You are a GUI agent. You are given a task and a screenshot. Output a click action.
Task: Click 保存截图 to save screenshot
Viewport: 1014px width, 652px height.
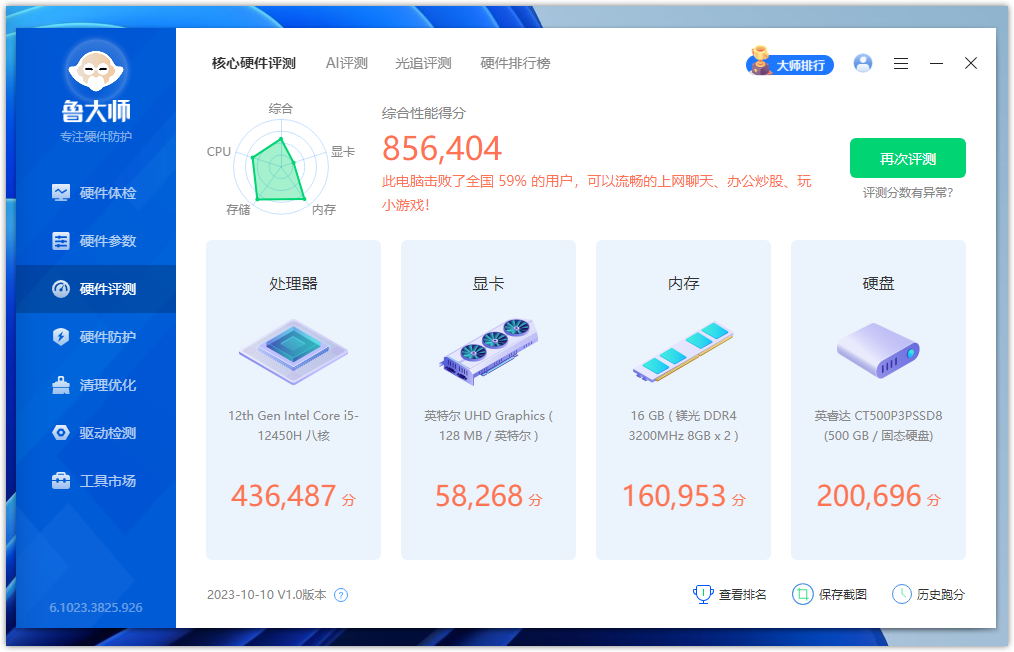pyautogui.click(x=830, y=594)
